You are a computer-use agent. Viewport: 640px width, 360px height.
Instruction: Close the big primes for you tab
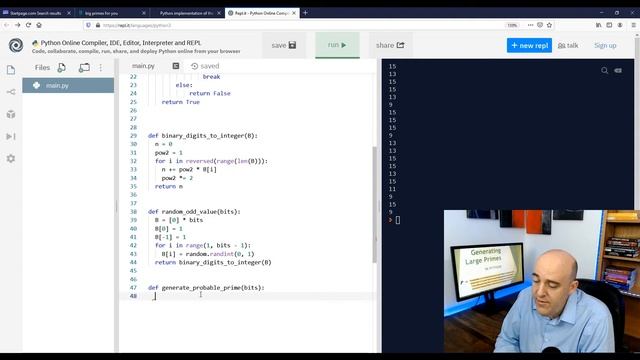click(144, 13)
